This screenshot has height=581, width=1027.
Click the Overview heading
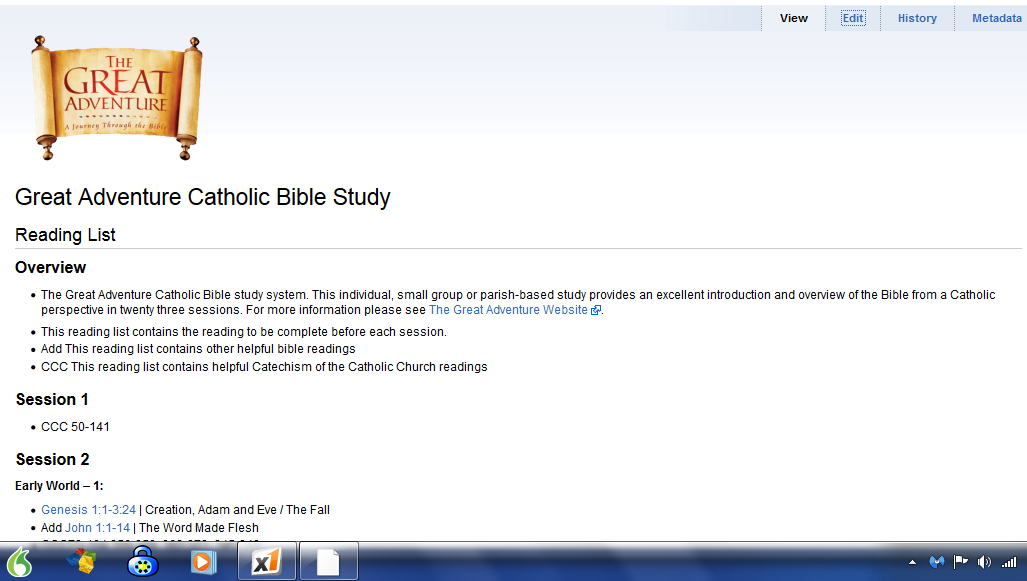pos(50,267)
